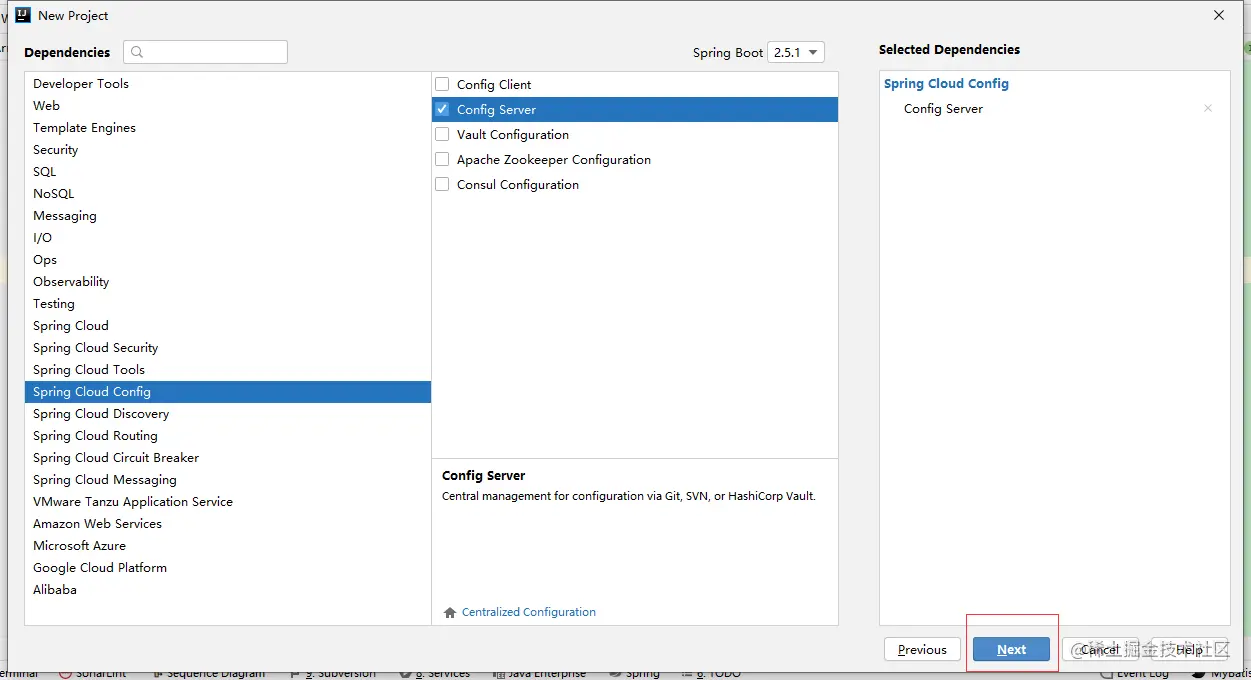Viewport: 1251px width, 680px height.
Task: Remove Config Server from selected dependencies
Action: [x=1208, y=108]
